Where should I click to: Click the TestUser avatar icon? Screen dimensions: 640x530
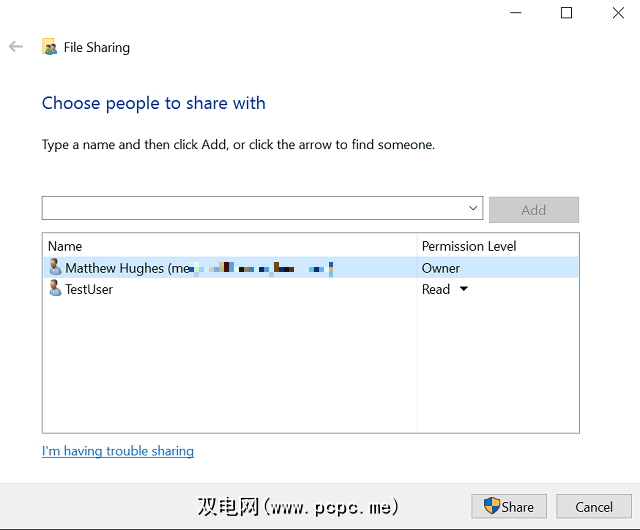point(55,289)
